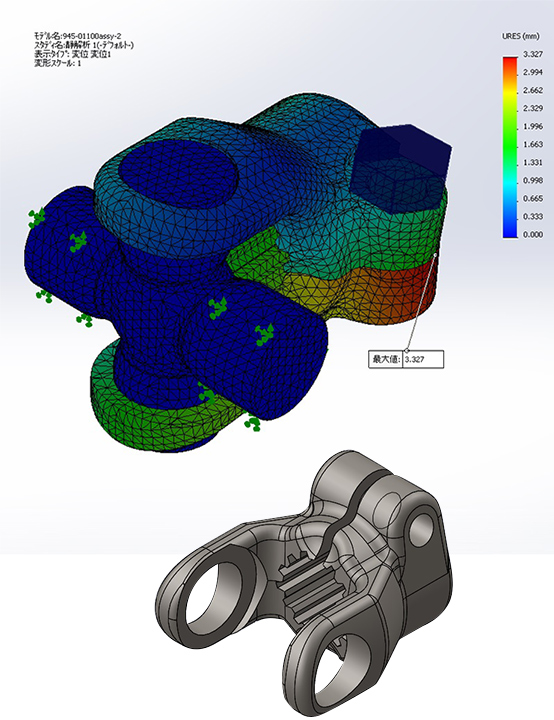The image size is (554, 720).
Task: Select legend value 1.331
Action: [533, 163]
